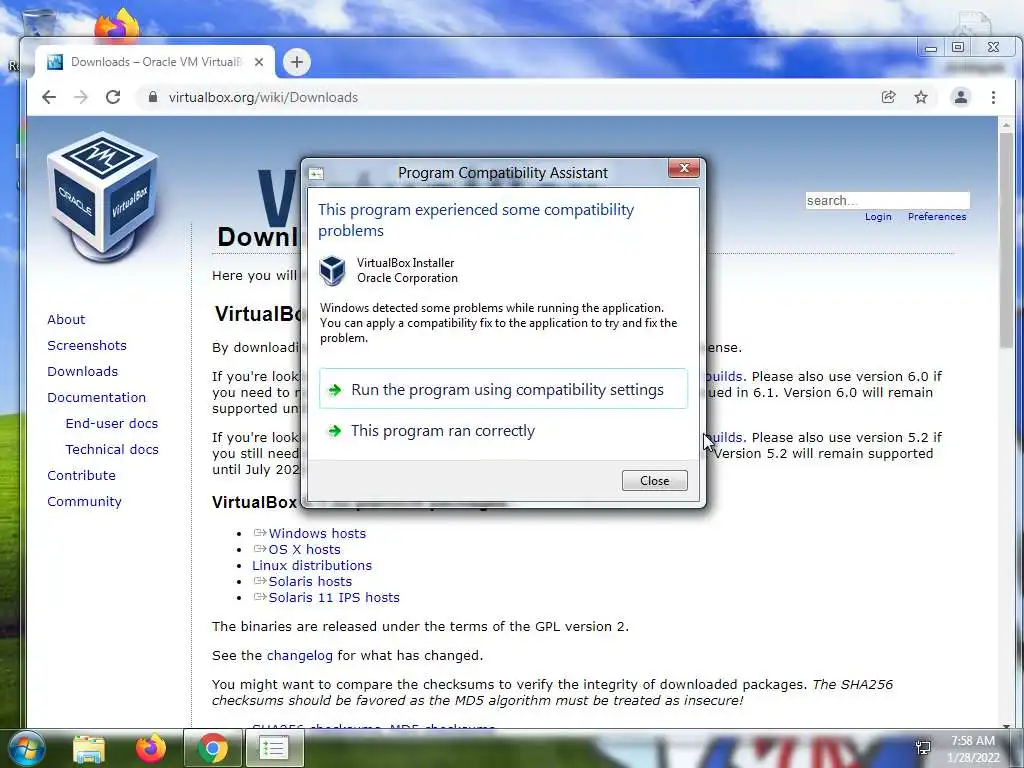Click the Windows hosts download link
The image size is (1024, 768).
tap(317, 534)
